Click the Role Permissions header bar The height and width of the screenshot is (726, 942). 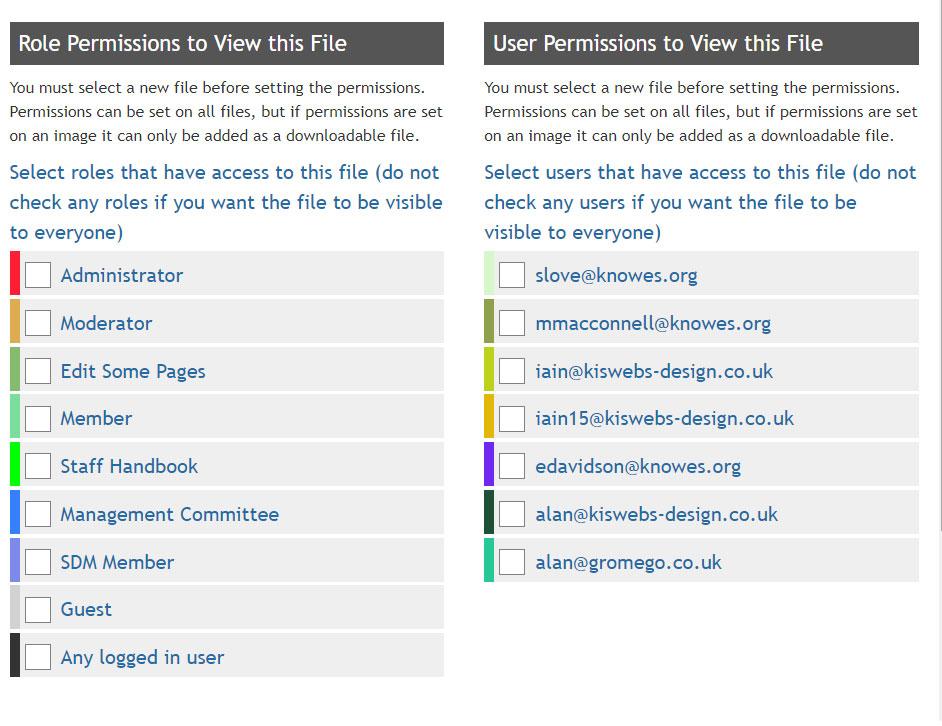[227, 44]
